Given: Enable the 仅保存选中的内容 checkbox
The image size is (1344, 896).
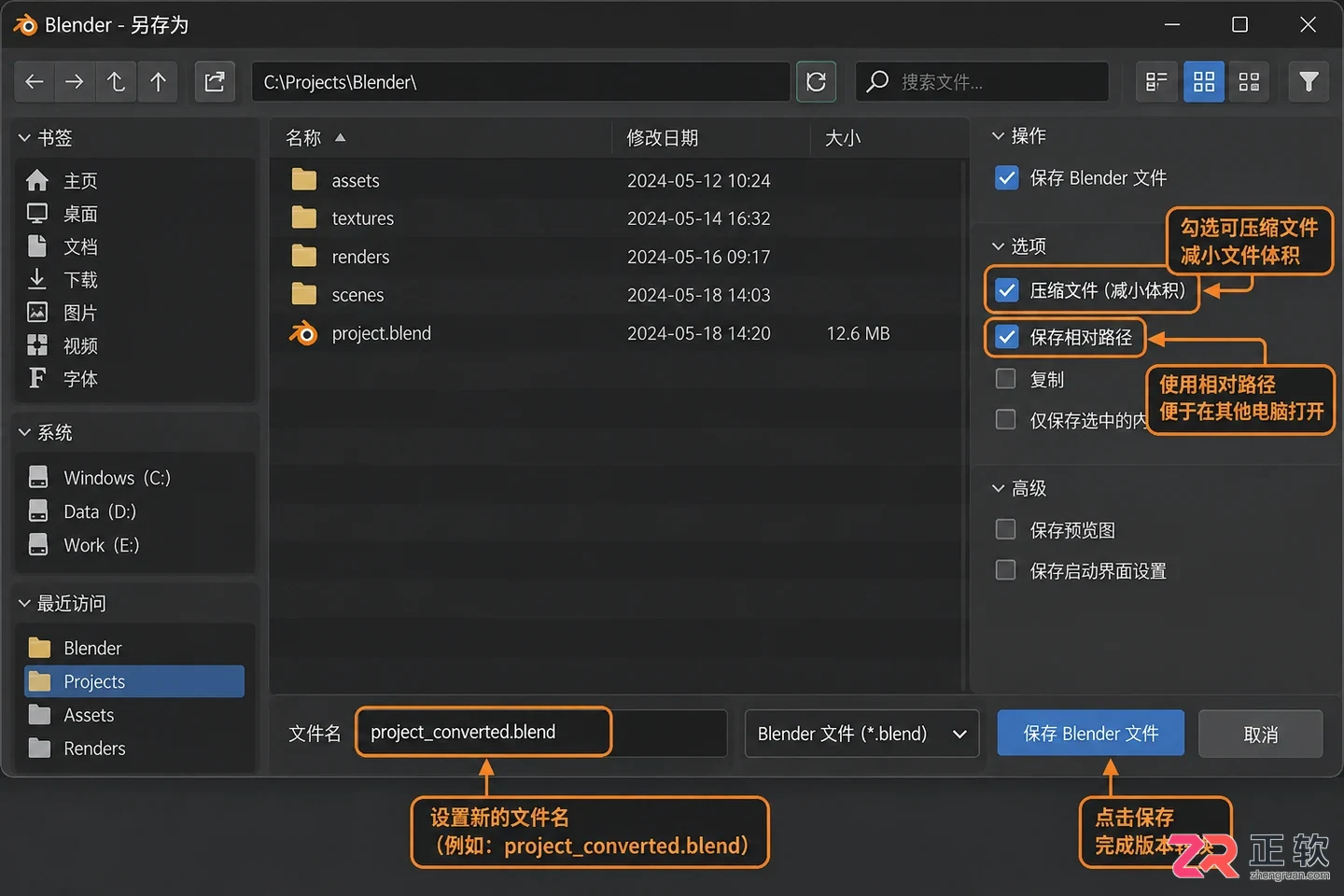Looking at the screenshot, I should (1006, 420).
